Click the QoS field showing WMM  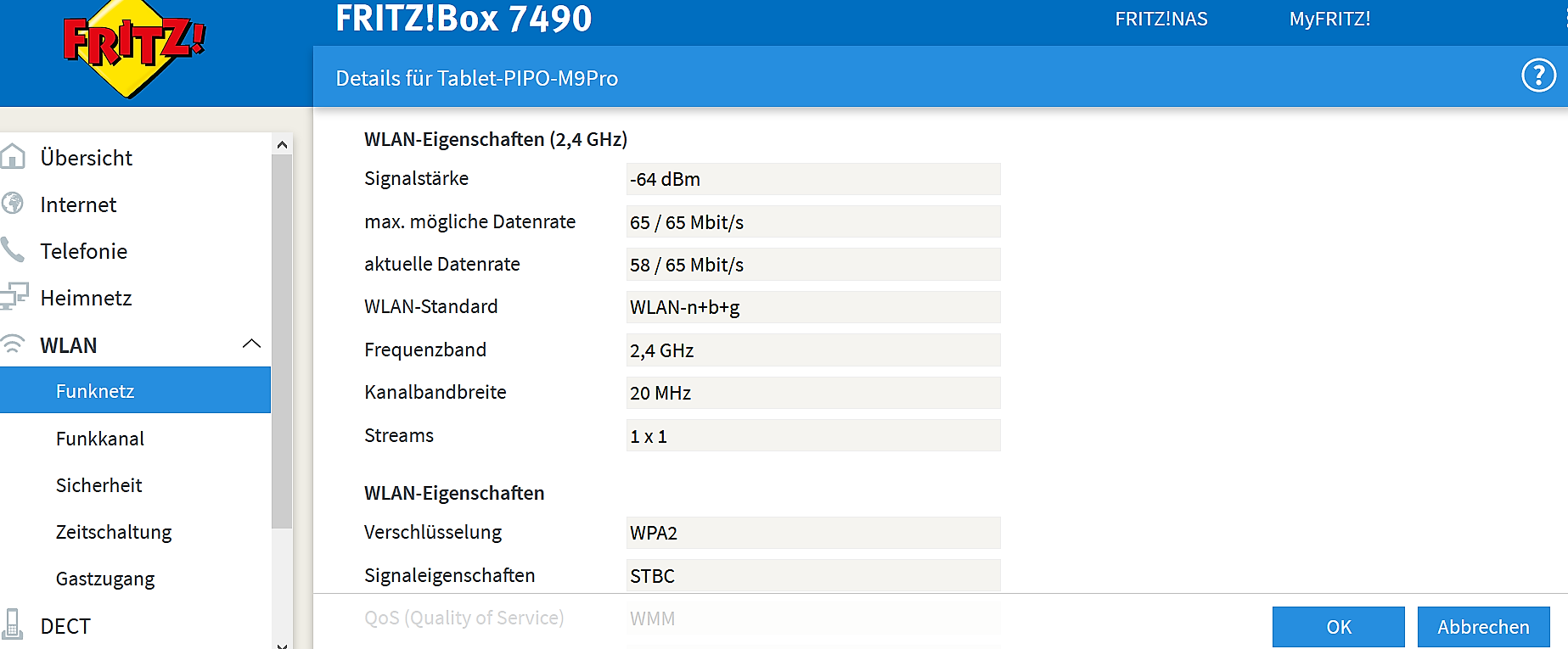813,618
